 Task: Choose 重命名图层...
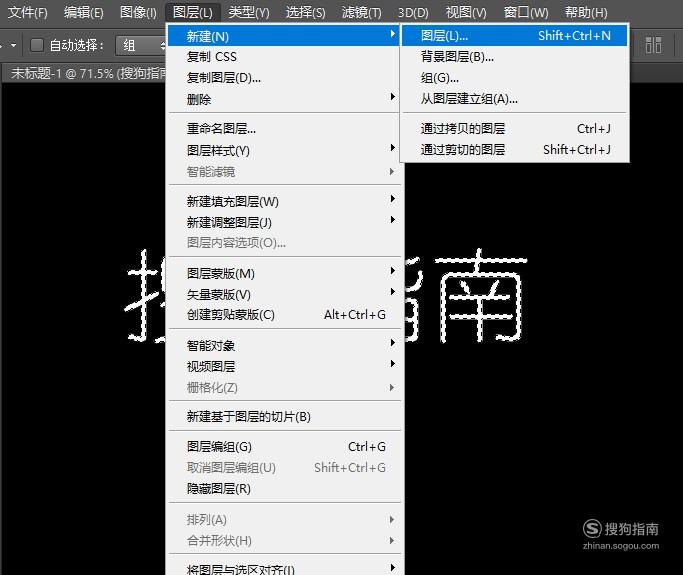283,129
